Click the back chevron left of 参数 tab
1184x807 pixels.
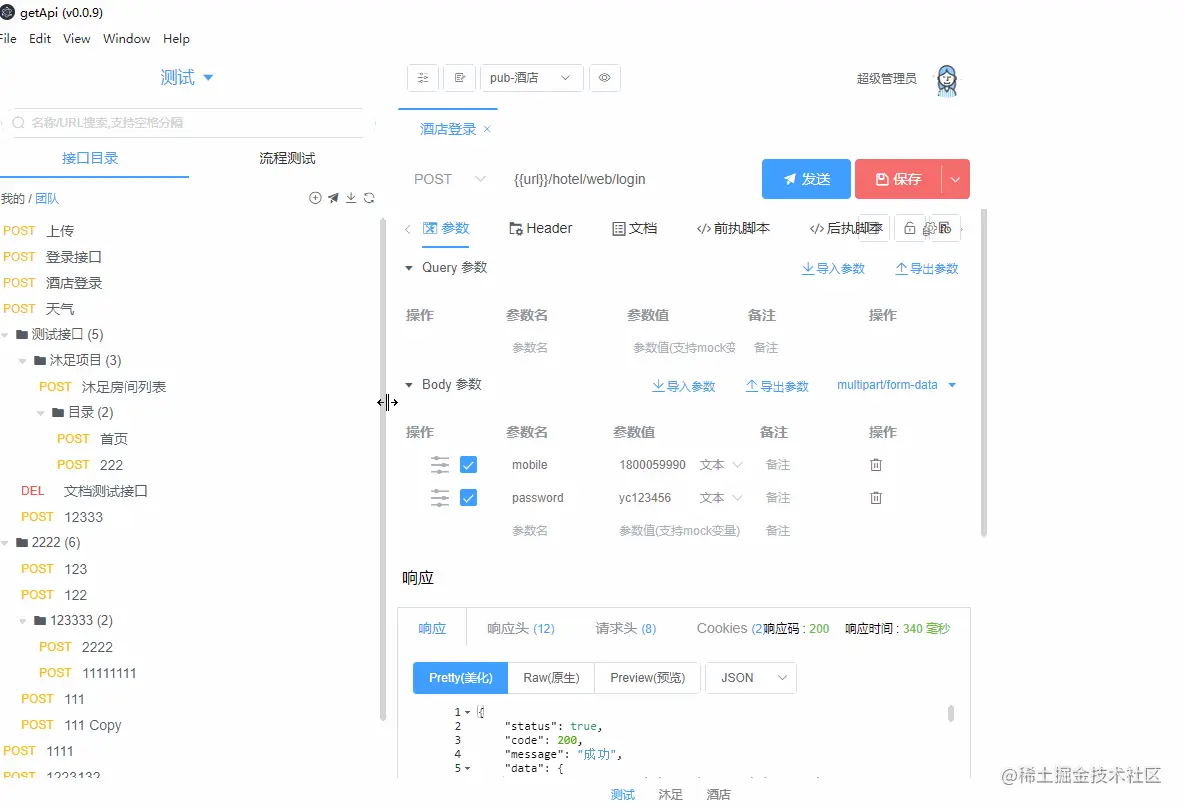click(x=407, y=229)
